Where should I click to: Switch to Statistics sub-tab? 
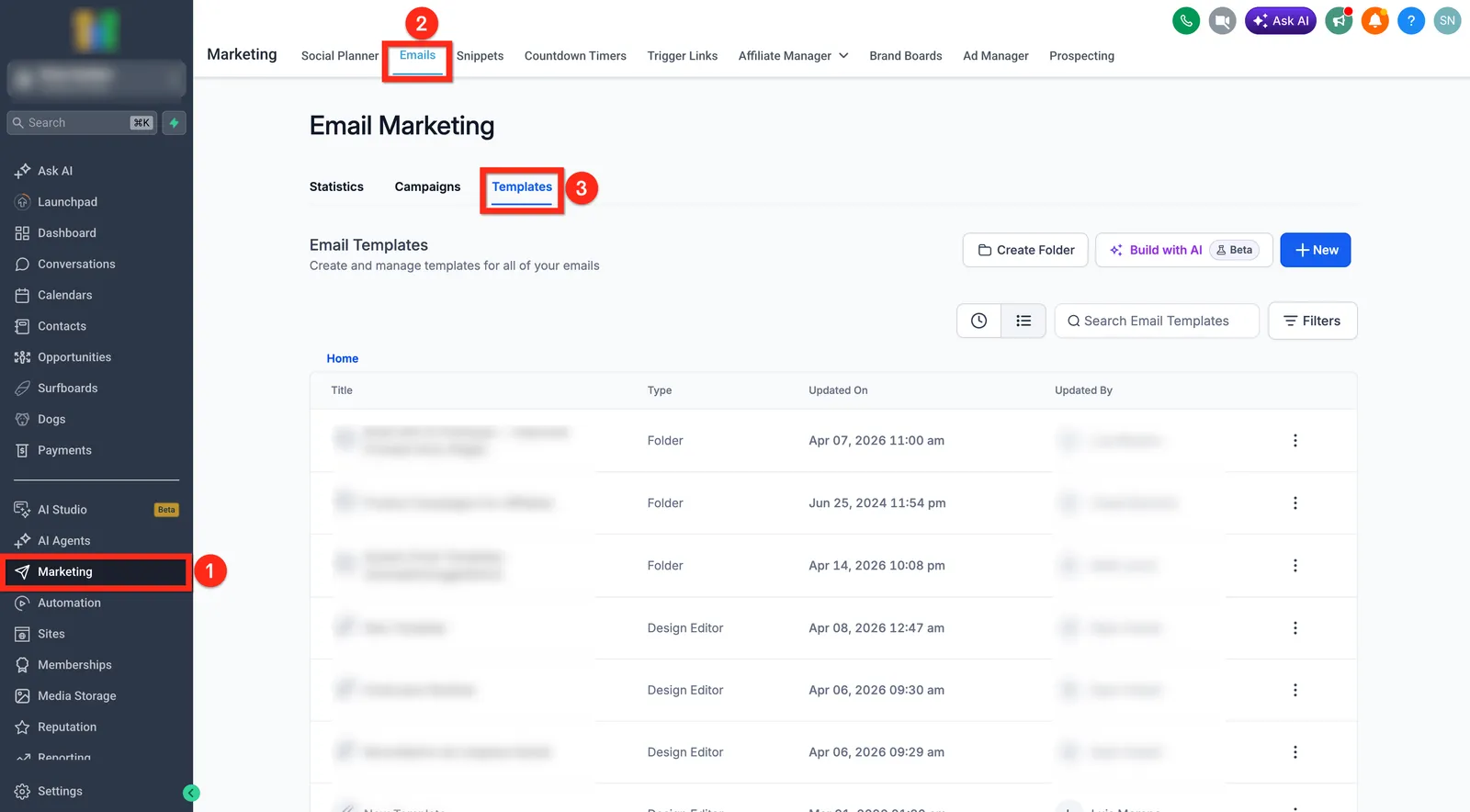336,186
